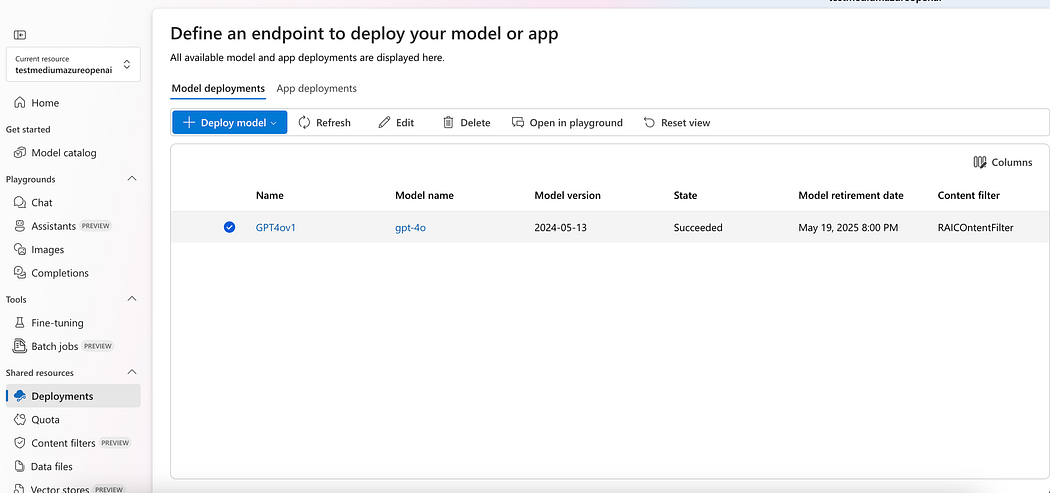Screen dimensions: 1050x493
Task: Open the GPT4ov1 deployment link
Action: (x=276, y=228)
